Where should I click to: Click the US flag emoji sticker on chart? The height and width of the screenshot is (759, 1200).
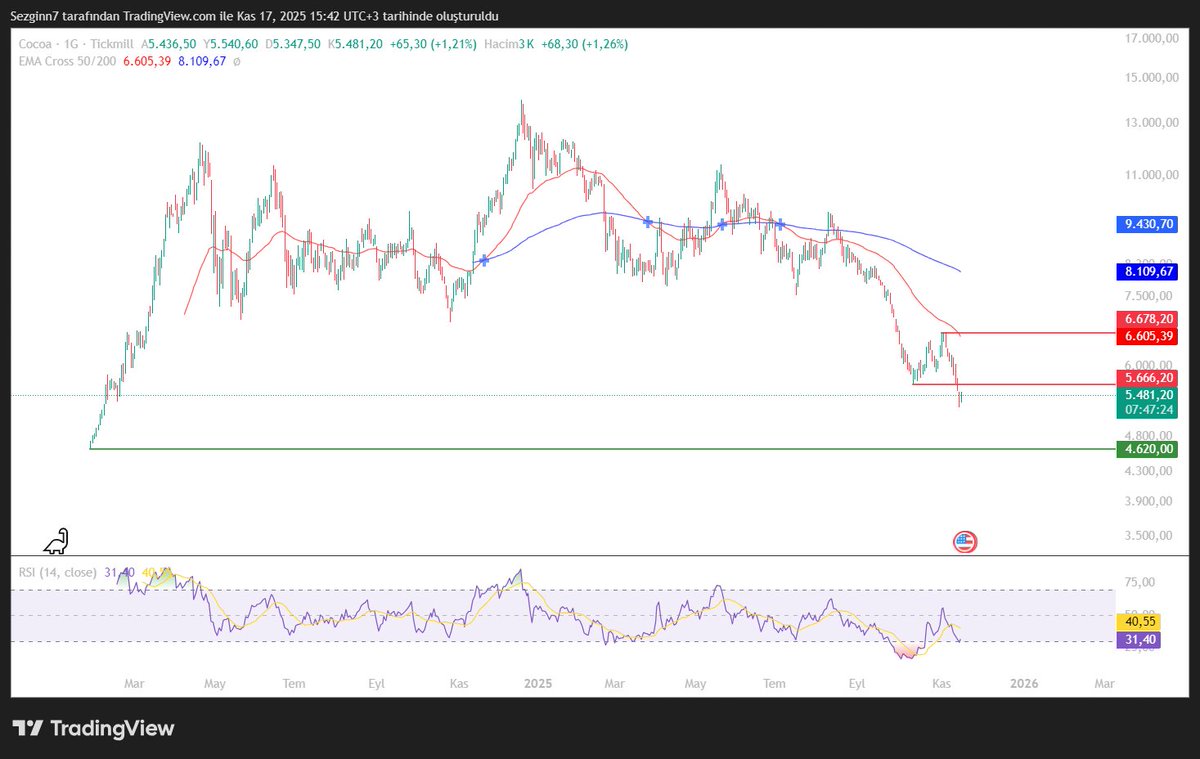965,540
